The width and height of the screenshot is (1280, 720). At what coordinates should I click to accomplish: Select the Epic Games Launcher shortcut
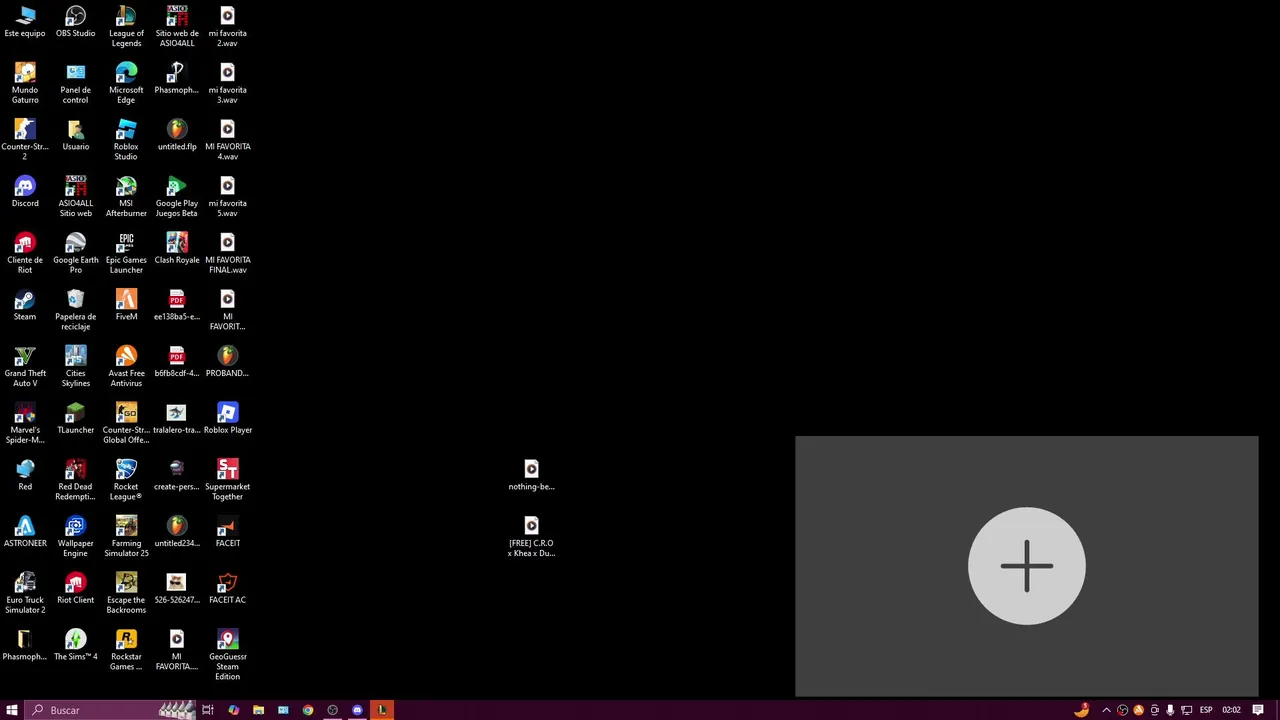pos(126,253)
